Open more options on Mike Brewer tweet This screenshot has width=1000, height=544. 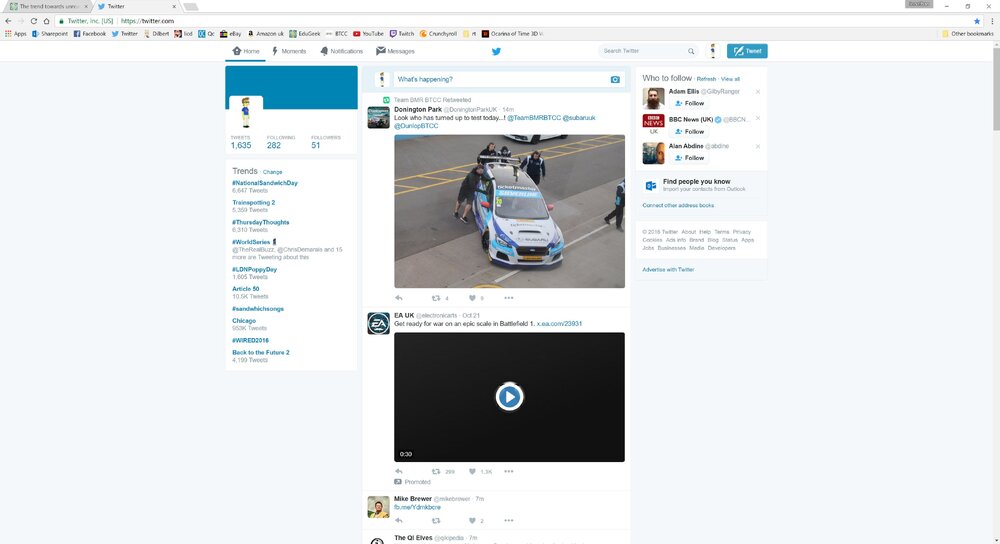[x=508, y=520]
